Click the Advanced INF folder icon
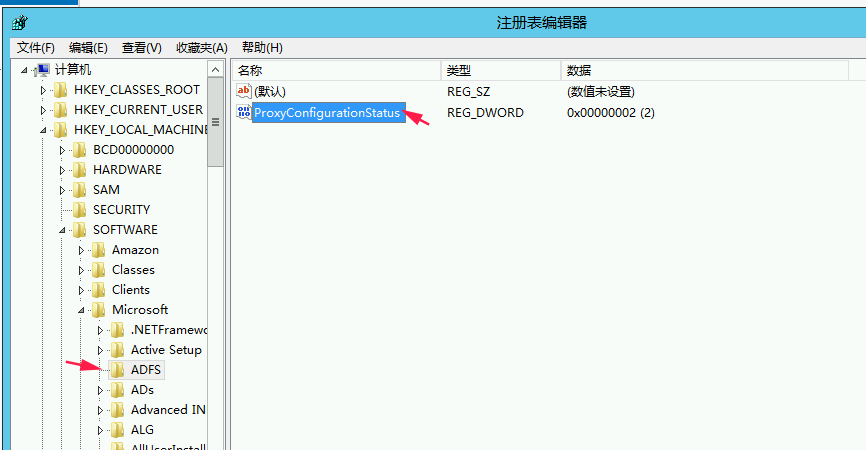This screenshot has height=450, width=866. pos(117,410)
